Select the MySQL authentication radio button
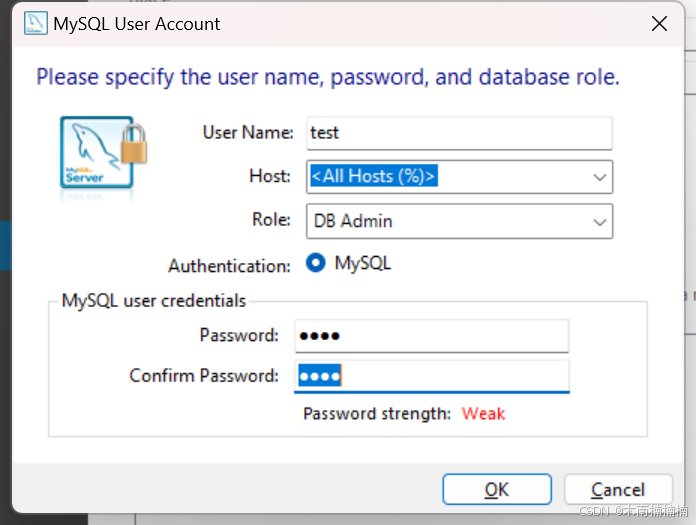Viewport: 696px width, 525px height. (316, 263)
